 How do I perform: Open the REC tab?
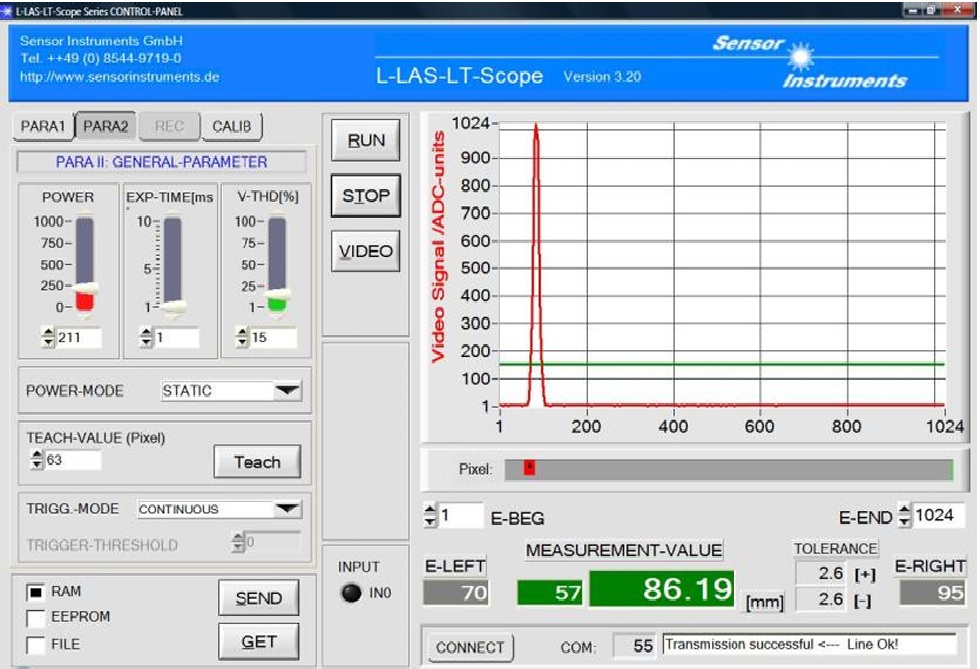[x=169, y=126]
